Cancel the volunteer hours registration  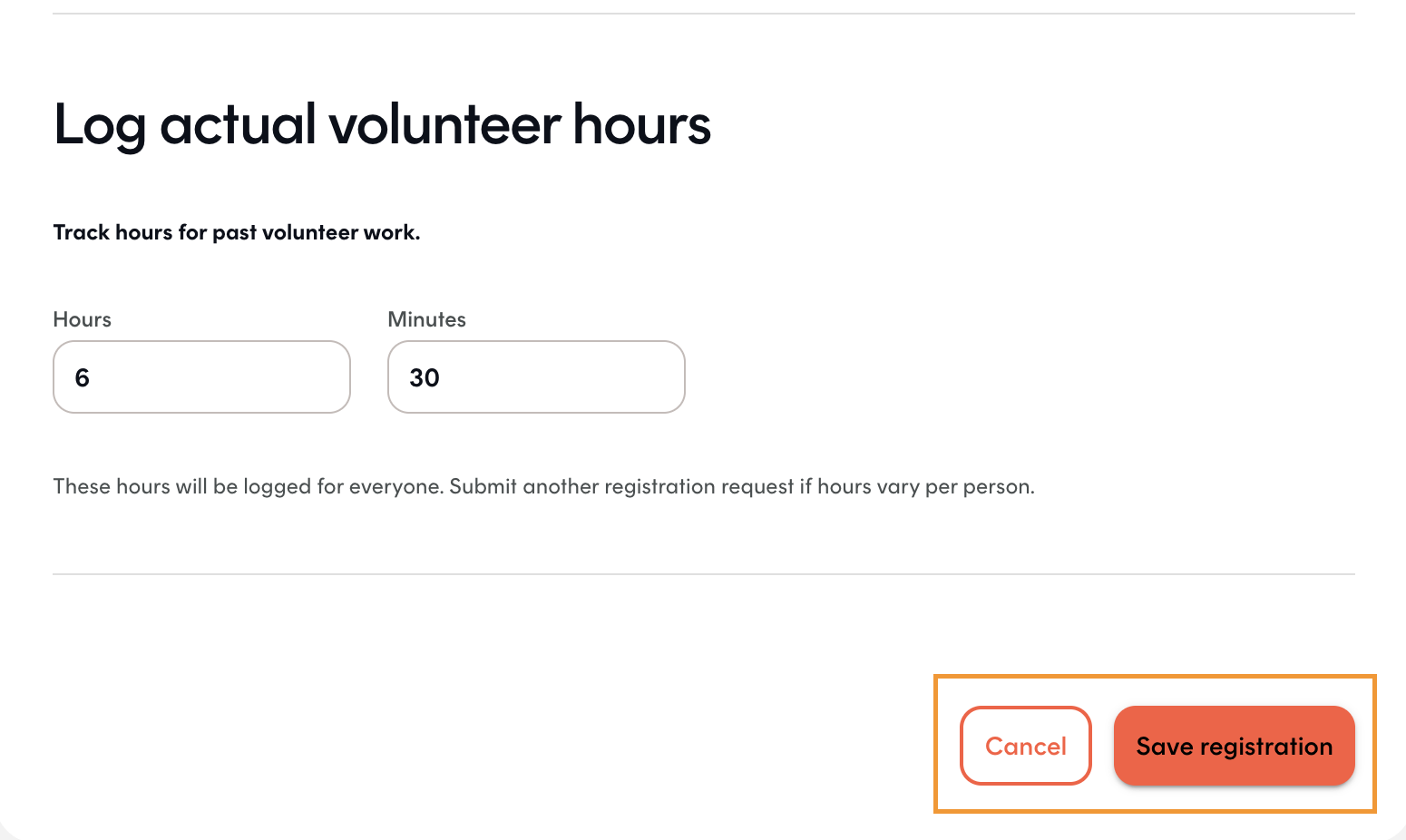(x=1026, y=746)
